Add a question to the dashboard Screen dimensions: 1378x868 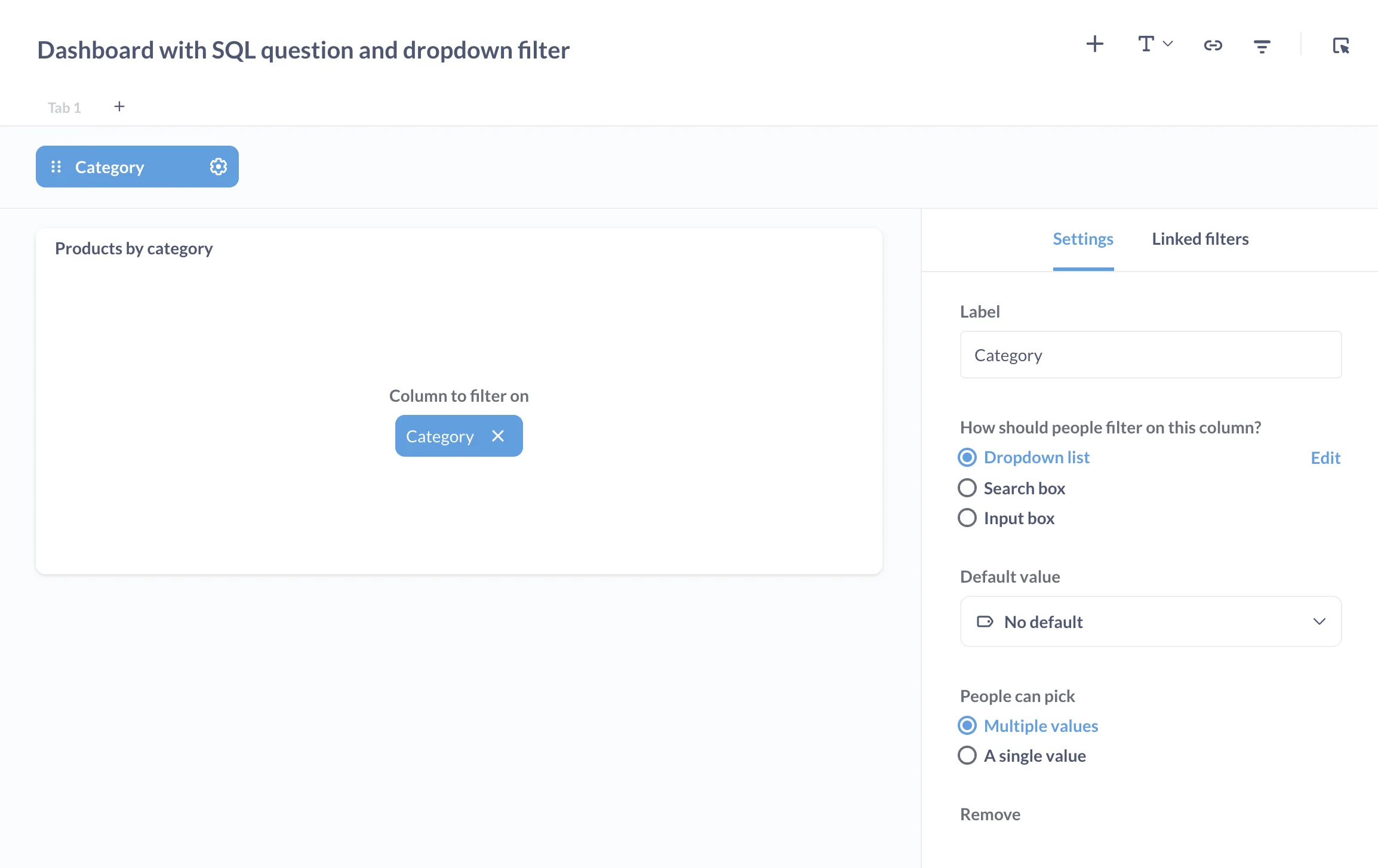click(1094, 44)
